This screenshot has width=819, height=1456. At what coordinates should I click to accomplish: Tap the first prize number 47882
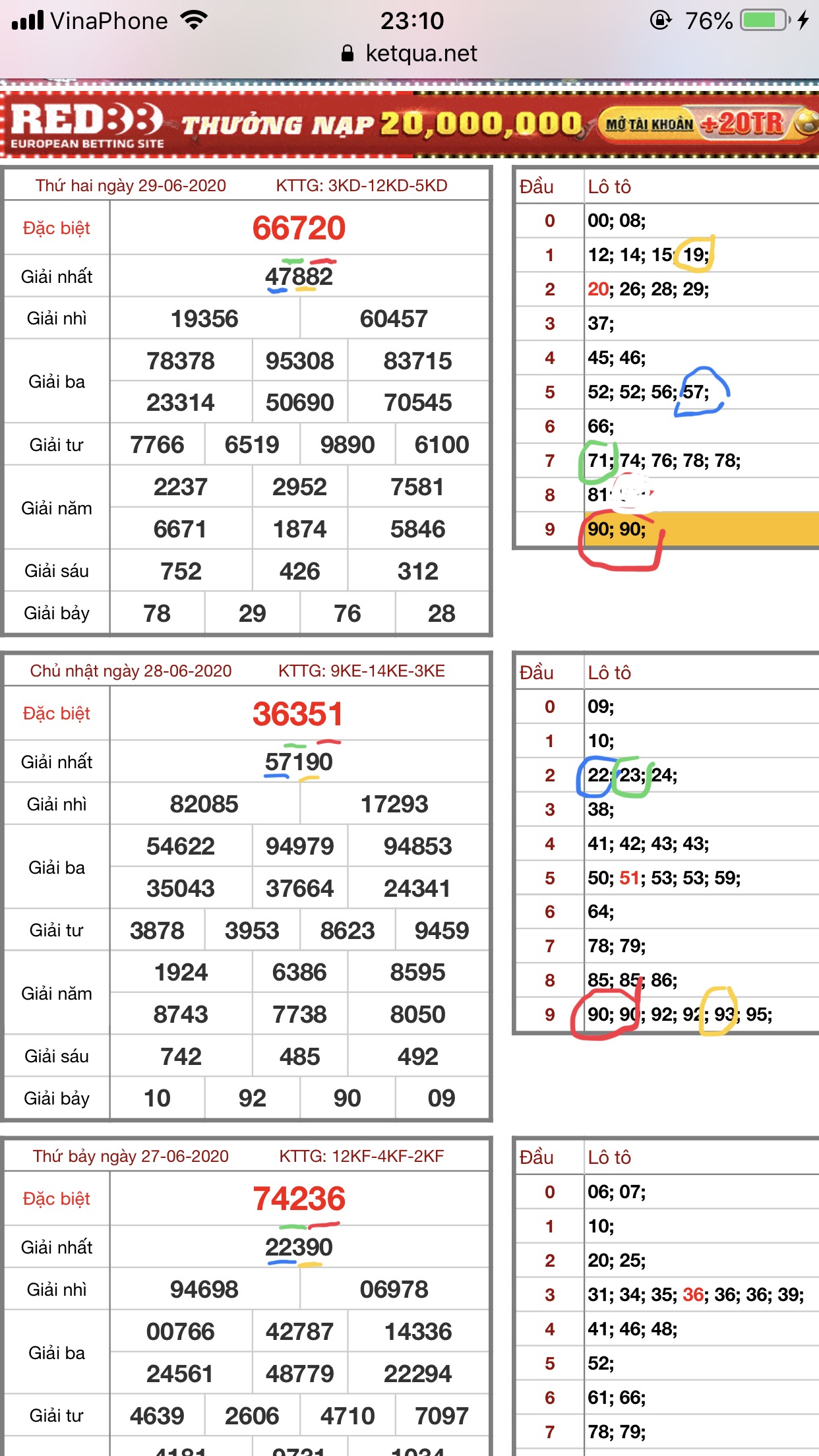(x=299, y=276)
